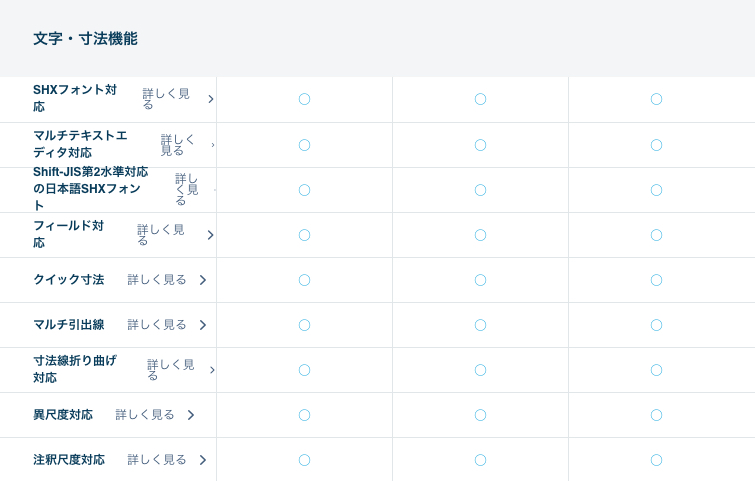
Task: Click chevron arrow beside フィールド対応
Action: point(210,235)
